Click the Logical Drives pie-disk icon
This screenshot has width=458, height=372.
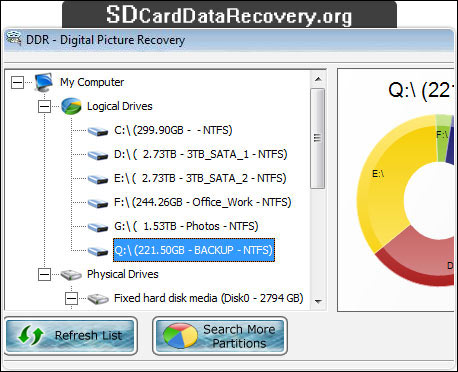71,106
